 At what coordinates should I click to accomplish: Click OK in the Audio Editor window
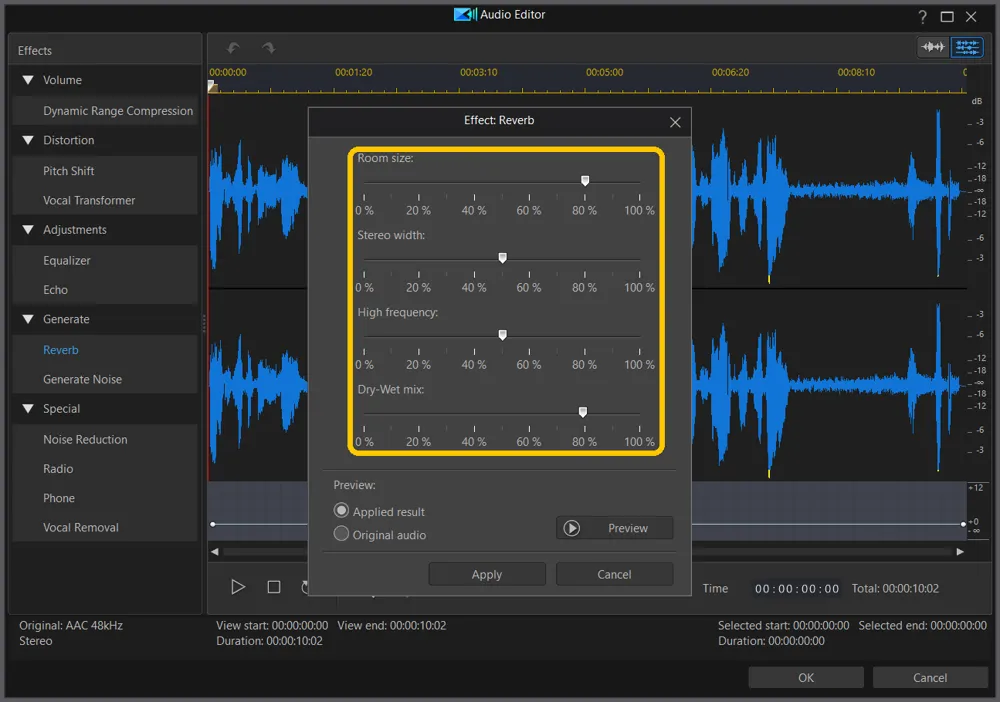coord(806,677)
